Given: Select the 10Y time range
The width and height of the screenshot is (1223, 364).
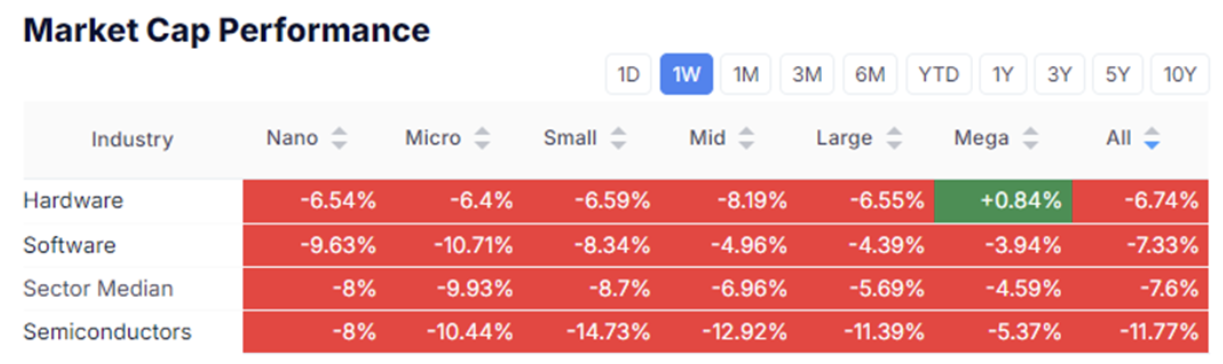Looking at the screenshot, I should pos(1180,75).
